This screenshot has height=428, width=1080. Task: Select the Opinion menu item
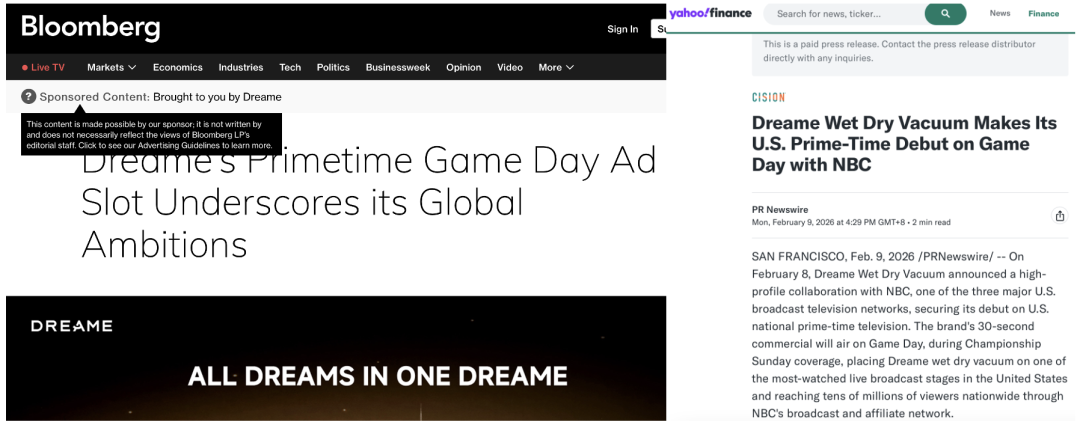click(463, 67)
